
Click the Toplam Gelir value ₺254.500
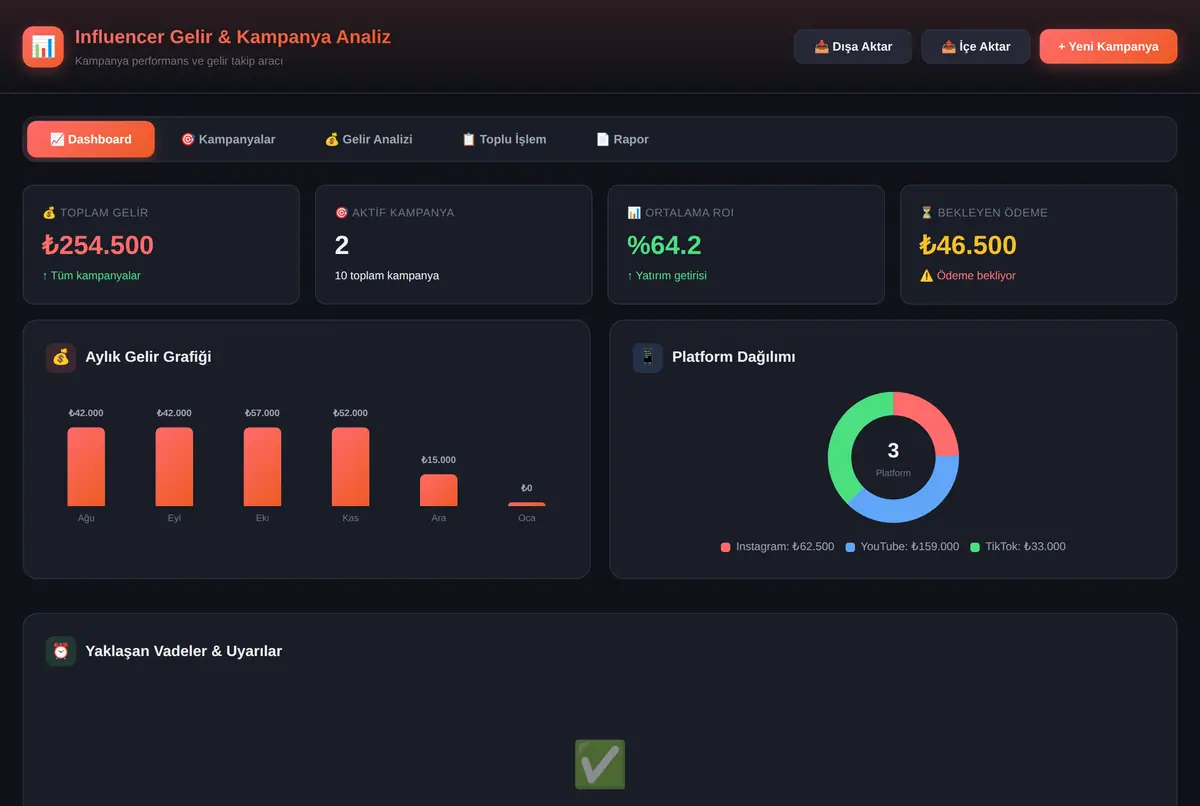coord(98,245)
